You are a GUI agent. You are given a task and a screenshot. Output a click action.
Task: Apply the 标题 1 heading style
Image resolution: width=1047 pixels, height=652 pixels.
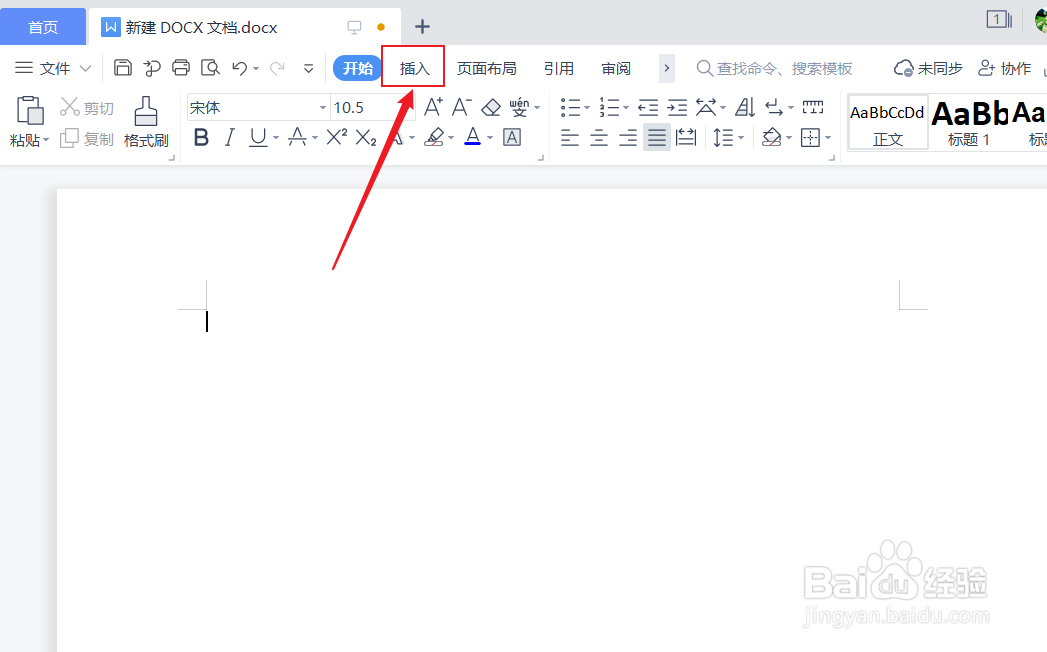pyautogui.click(x=968, y=122)
